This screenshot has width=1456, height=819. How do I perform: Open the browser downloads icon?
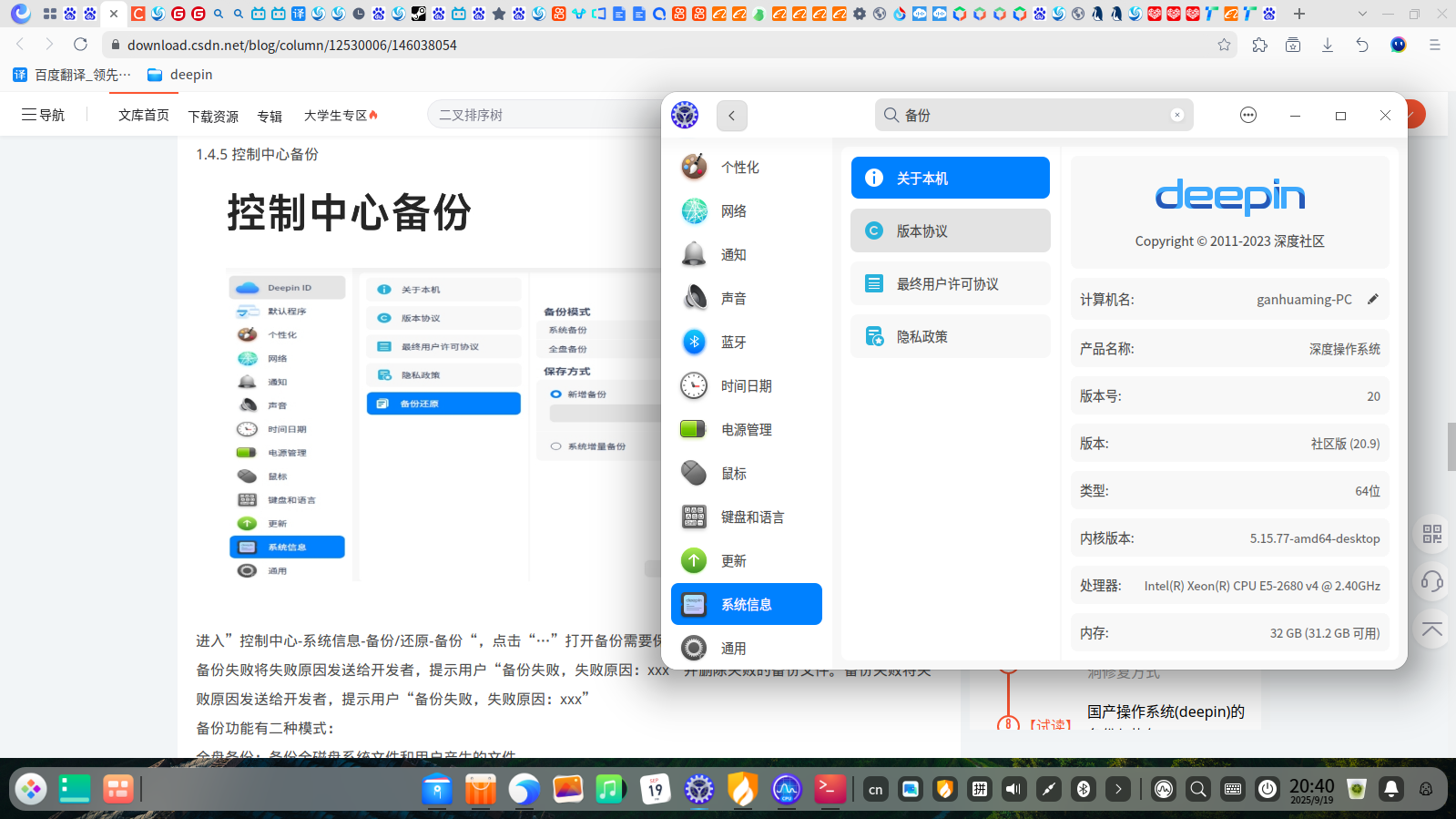click(x=1328, y=45)
